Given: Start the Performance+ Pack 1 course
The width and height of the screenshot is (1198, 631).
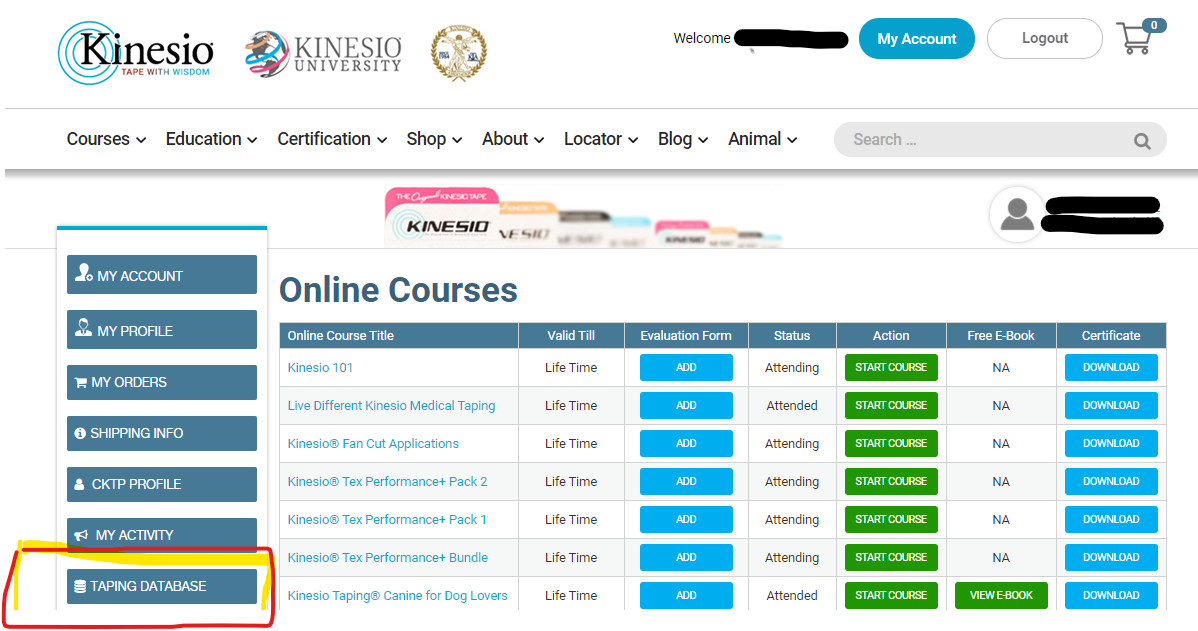Looking at the screenshot, I should pos(891,519).
